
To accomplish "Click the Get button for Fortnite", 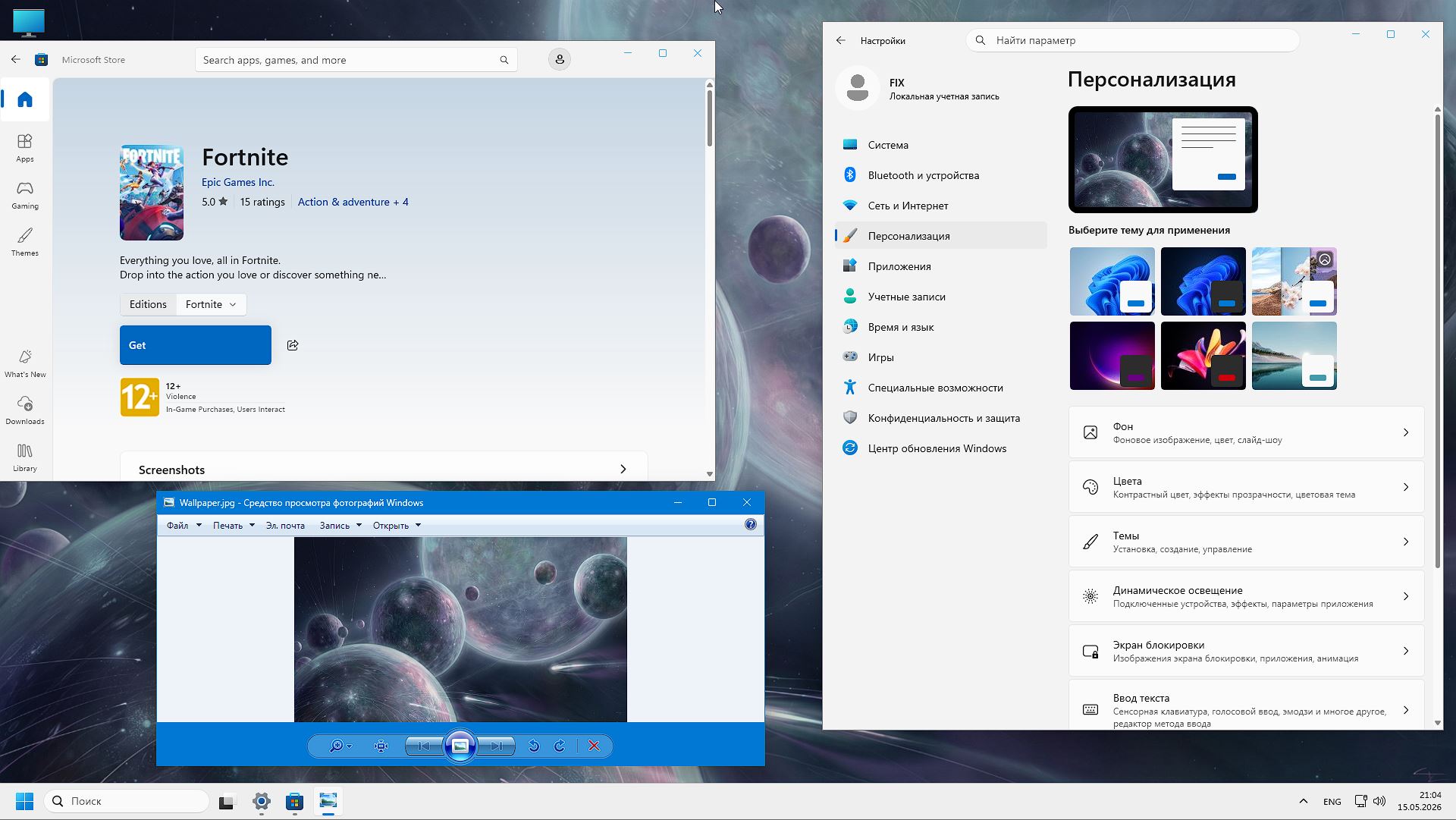I will [196, 345].
